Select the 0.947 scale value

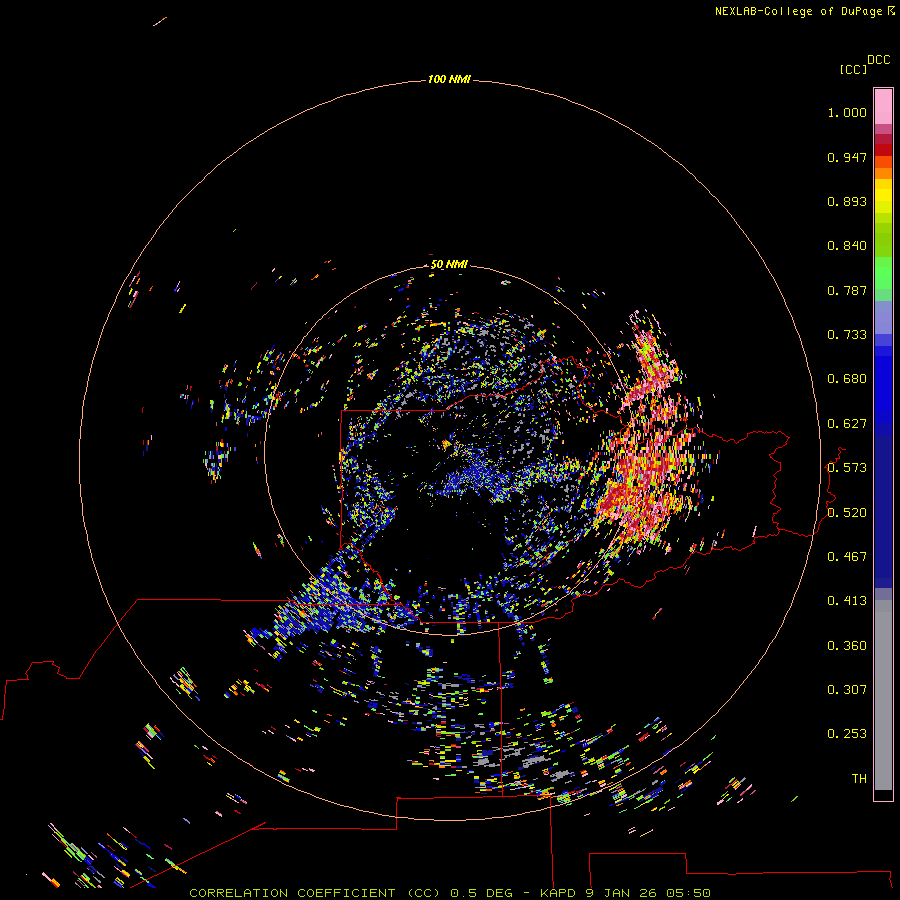847,157
